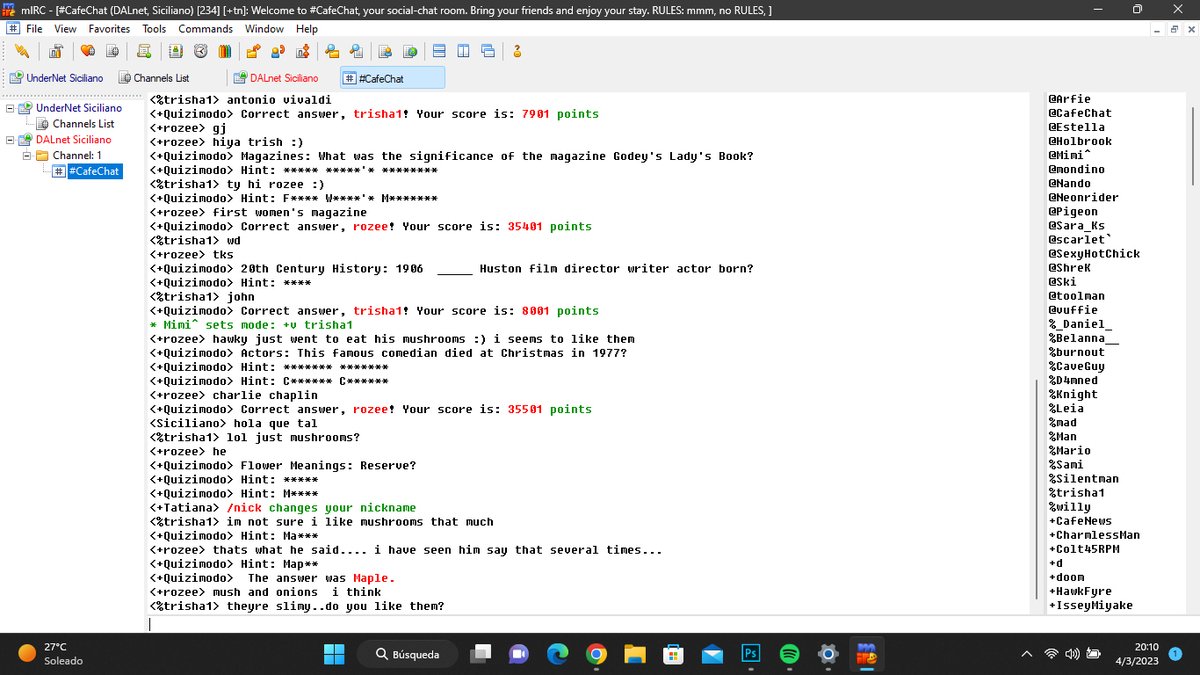Screen dimensions: 1200x675
Task: Click the About mIRC help icon
Action: [517, 51]
